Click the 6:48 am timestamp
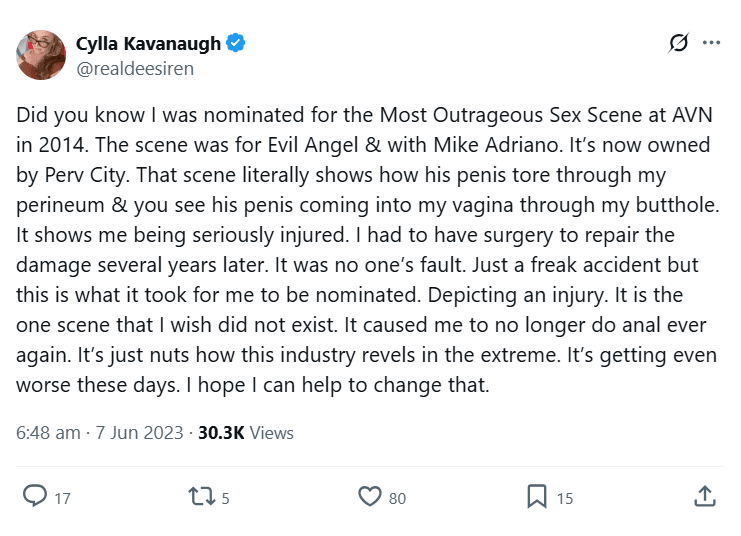Screen dimensions: 741x536 pos(49,433)
